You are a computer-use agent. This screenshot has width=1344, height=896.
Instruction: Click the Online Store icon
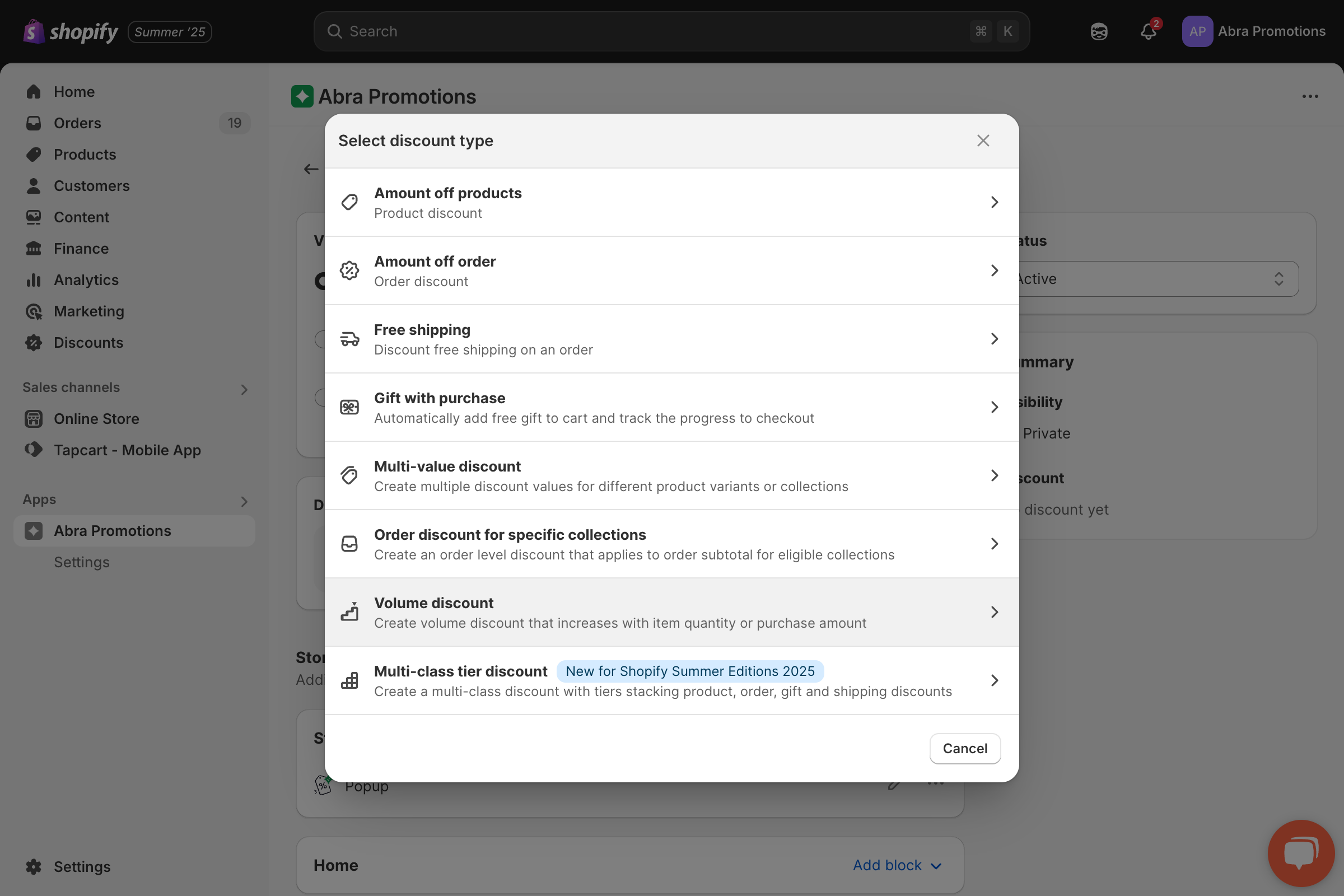(x=34, y=419)
